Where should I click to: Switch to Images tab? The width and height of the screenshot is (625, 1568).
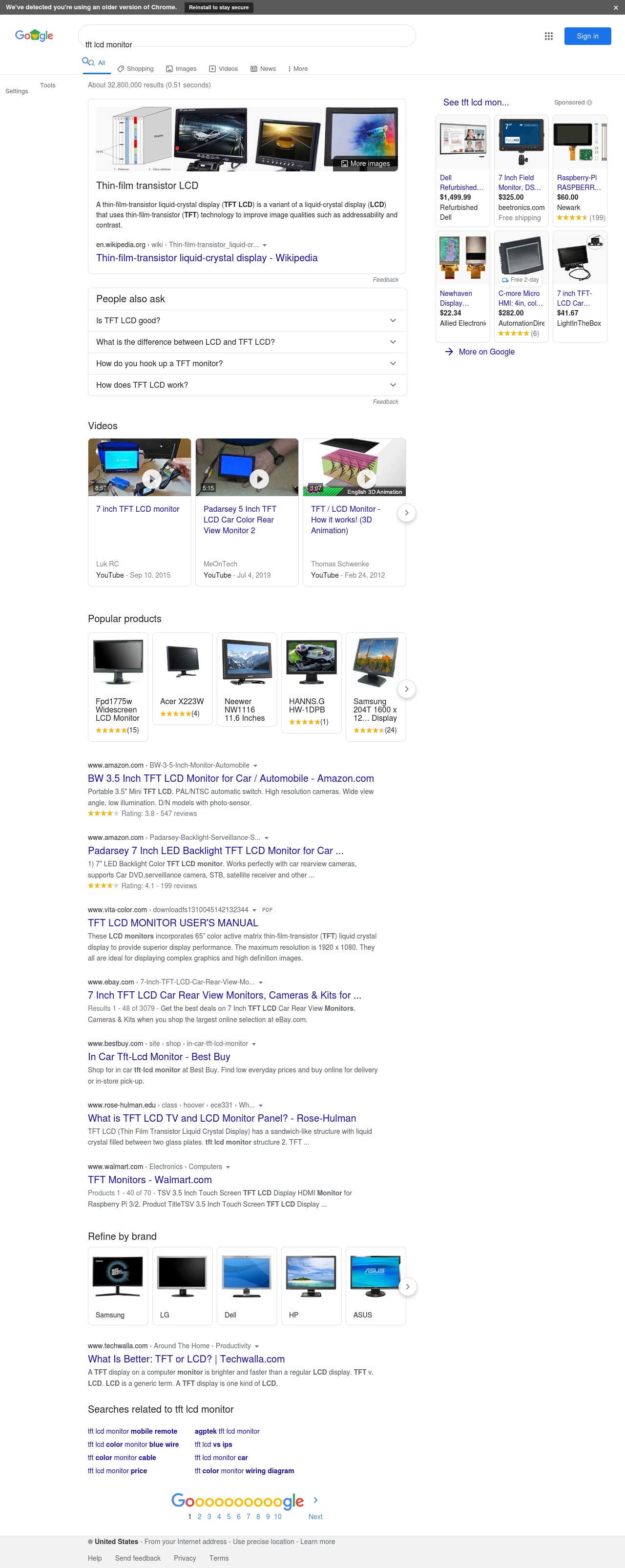pos(181,69)
